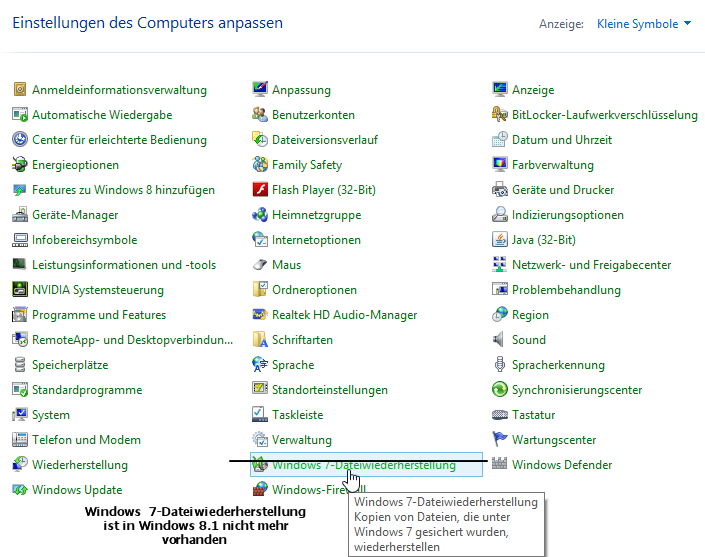Select Windows 7-Dateiwiederherstellung item
This screenshot has height=557, width=705.
click(366, 464)
